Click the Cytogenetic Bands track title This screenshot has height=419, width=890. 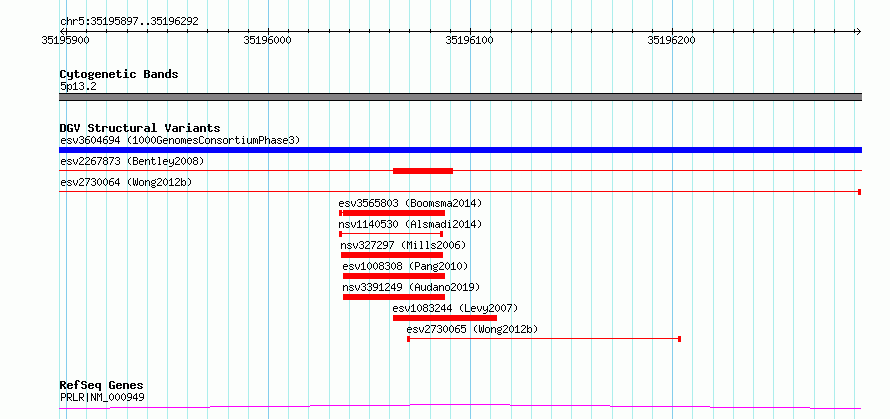coord(119,74)
